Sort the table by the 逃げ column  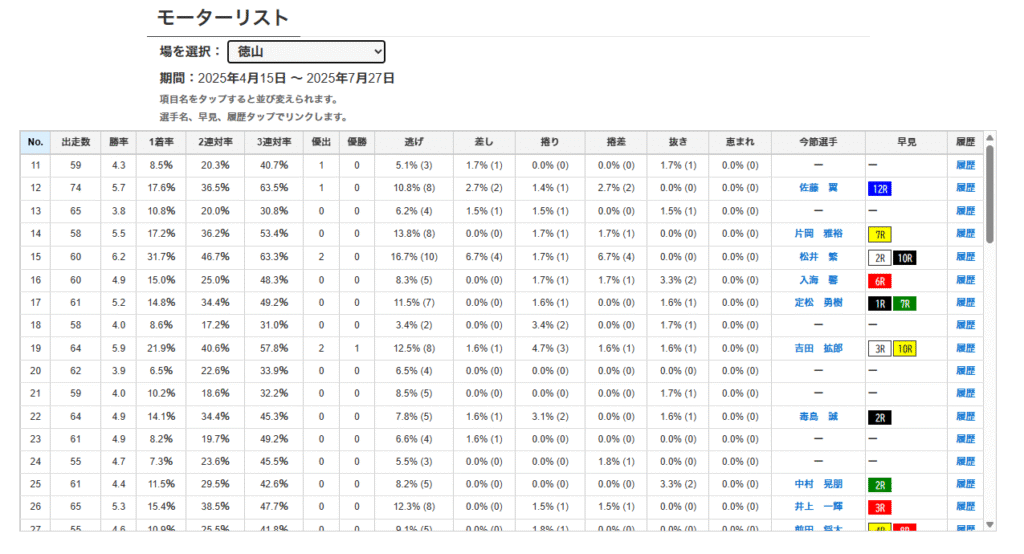[413, 142]
